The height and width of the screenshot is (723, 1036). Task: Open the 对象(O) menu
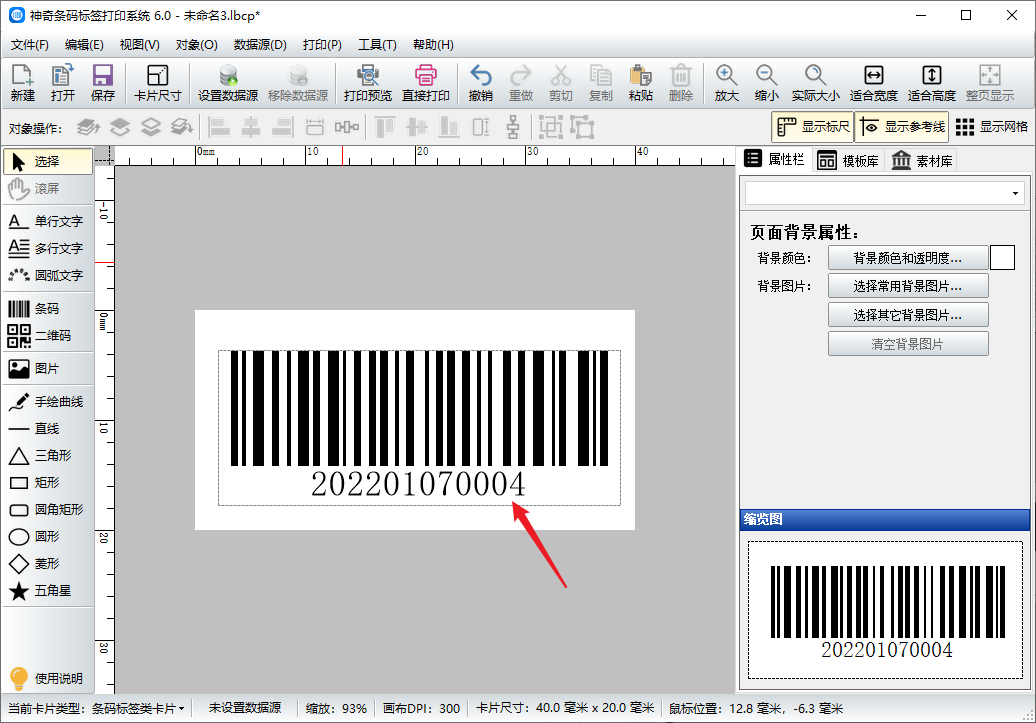point(197,44)
